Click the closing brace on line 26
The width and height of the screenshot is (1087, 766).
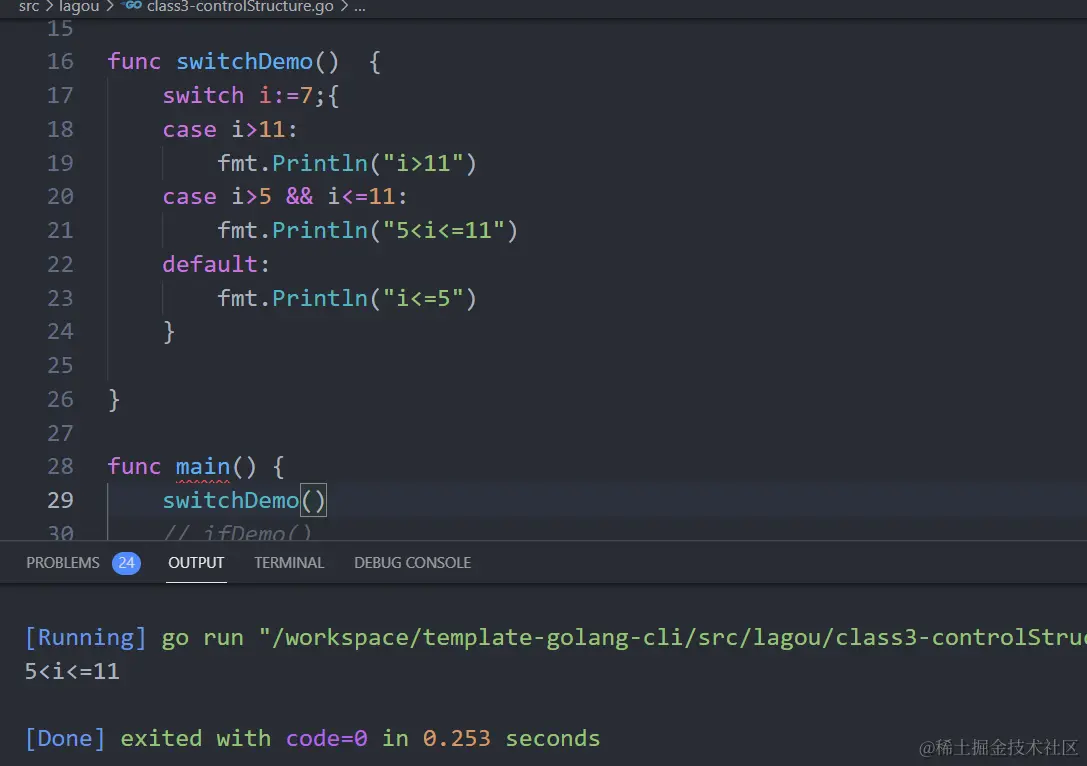(x=114, y=400)
